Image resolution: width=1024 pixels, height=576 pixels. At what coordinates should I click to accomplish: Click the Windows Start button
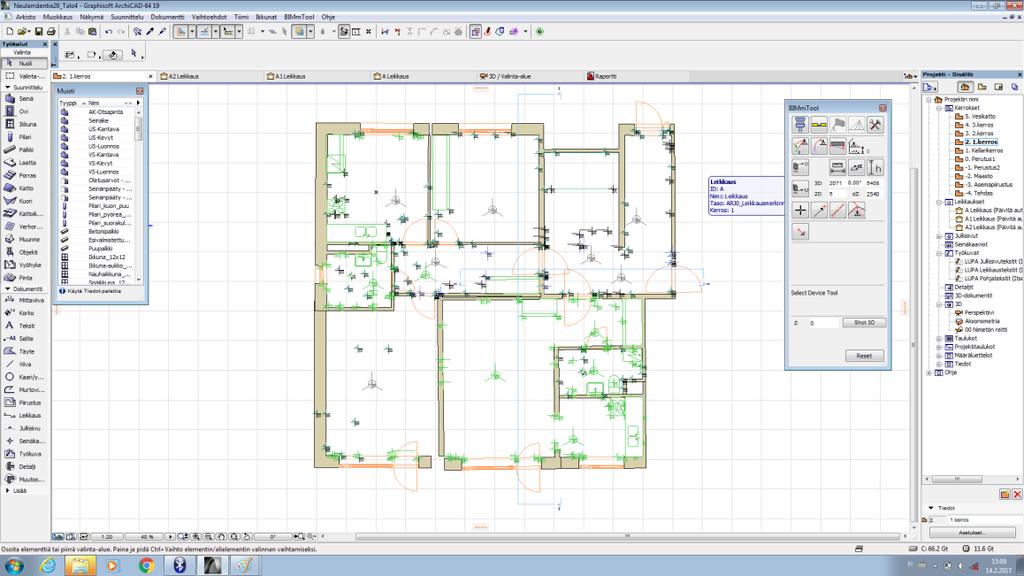click(x=14, y=566)
